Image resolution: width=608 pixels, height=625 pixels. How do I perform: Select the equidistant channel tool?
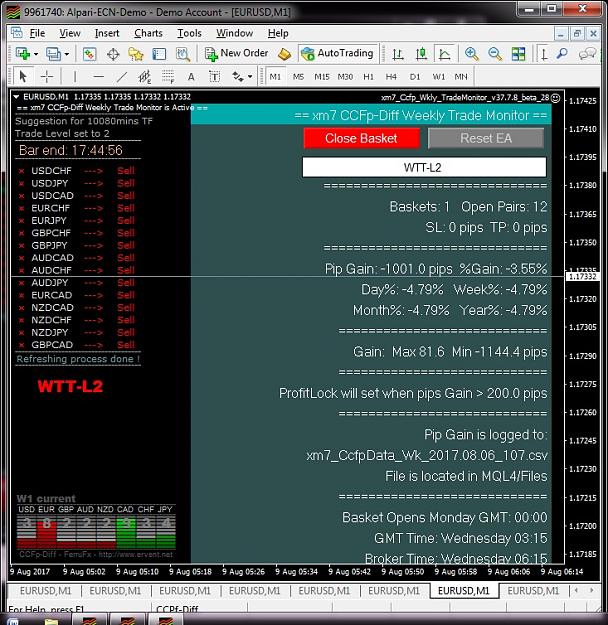[x=144, y=77]
